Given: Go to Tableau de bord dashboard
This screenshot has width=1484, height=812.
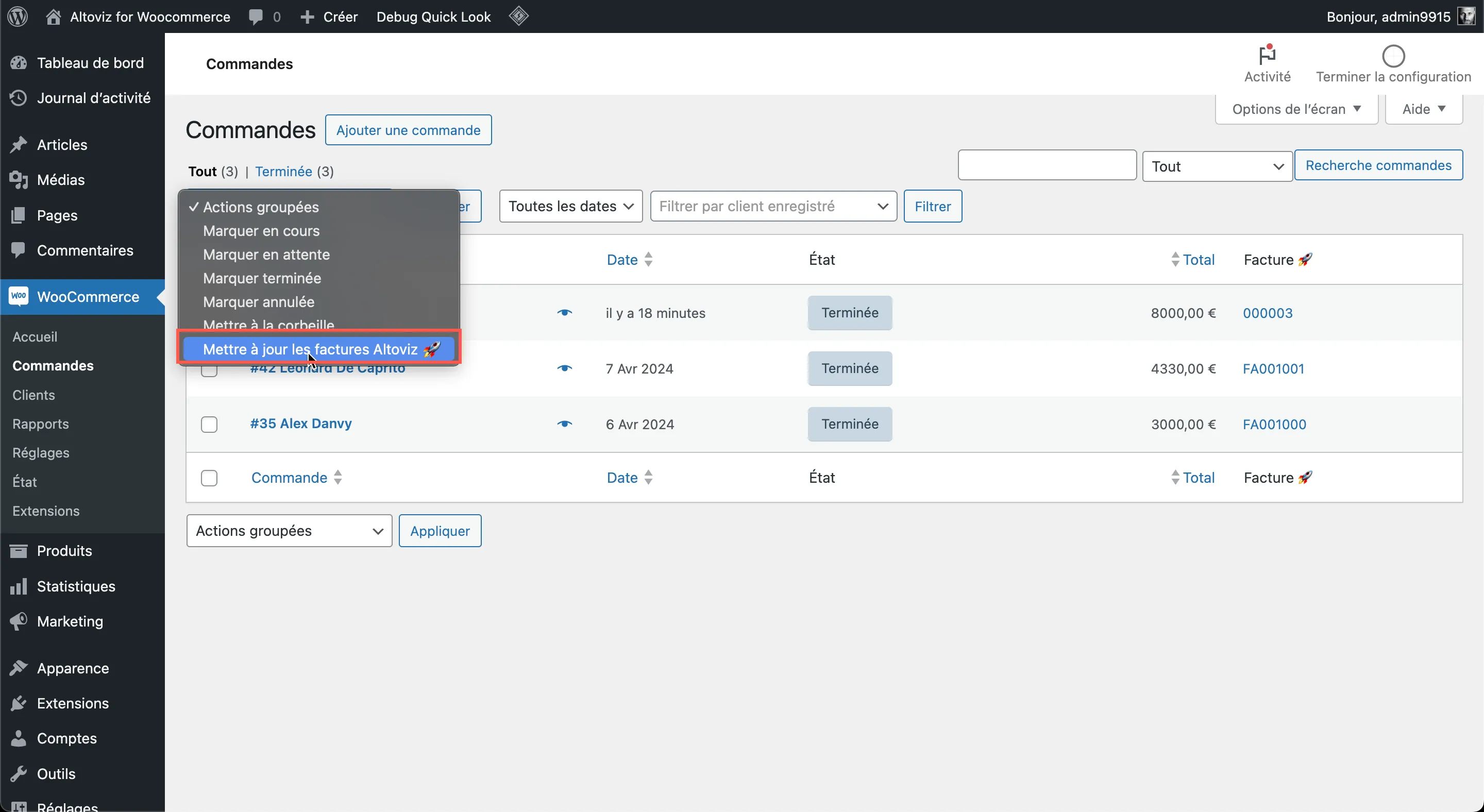Looking at the screenshot, I should pyautogui.click(x=82, y=63).
